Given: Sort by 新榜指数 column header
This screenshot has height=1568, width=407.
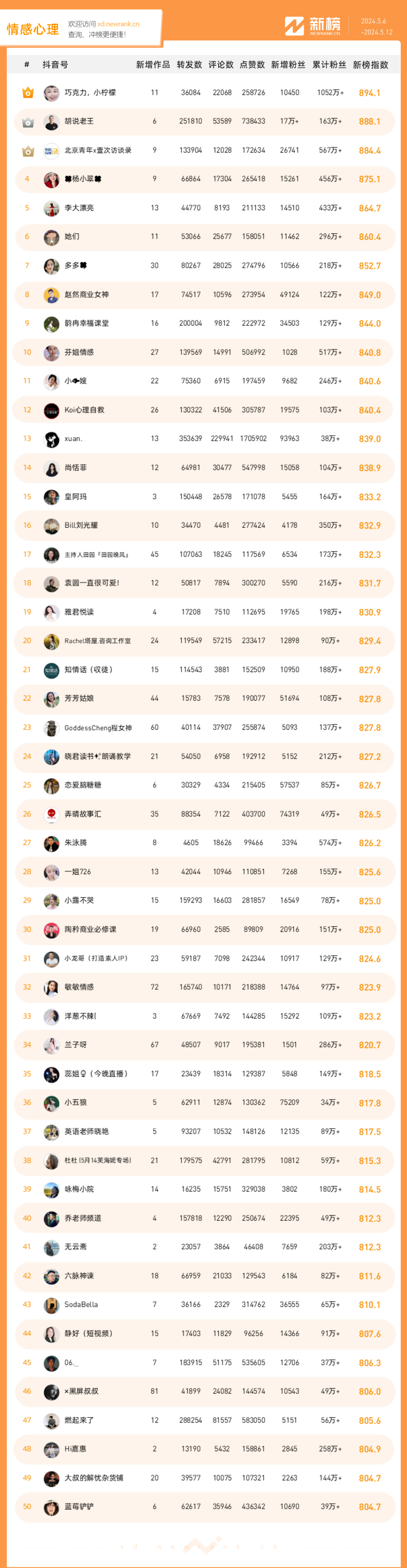Looking at the screenshot, I should click(x=370, y=65).
